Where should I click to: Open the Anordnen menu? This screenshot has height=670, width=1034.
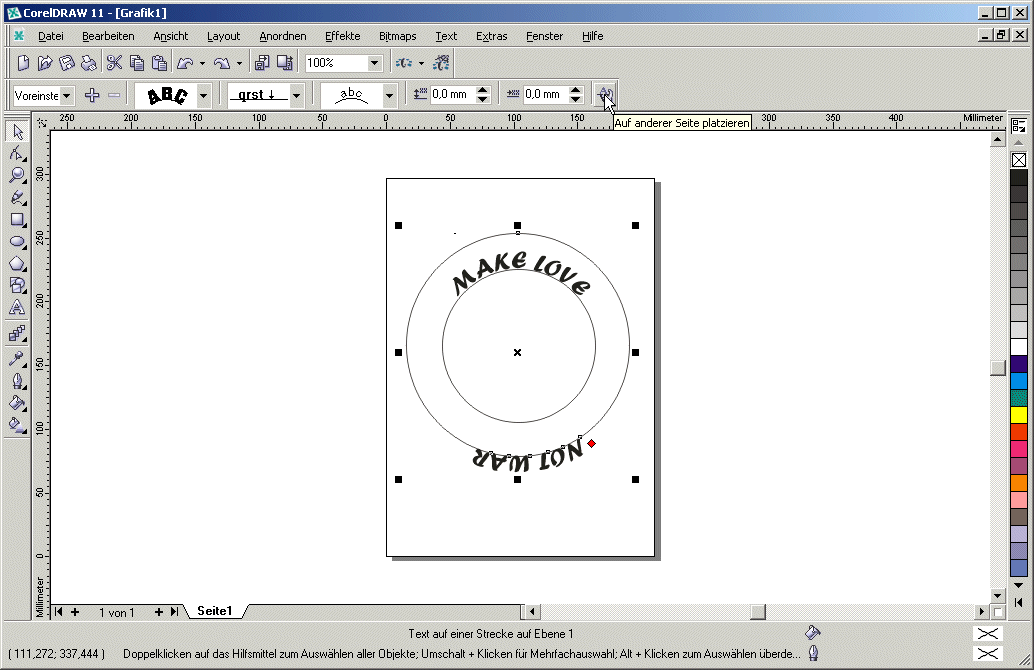point(282,36)
